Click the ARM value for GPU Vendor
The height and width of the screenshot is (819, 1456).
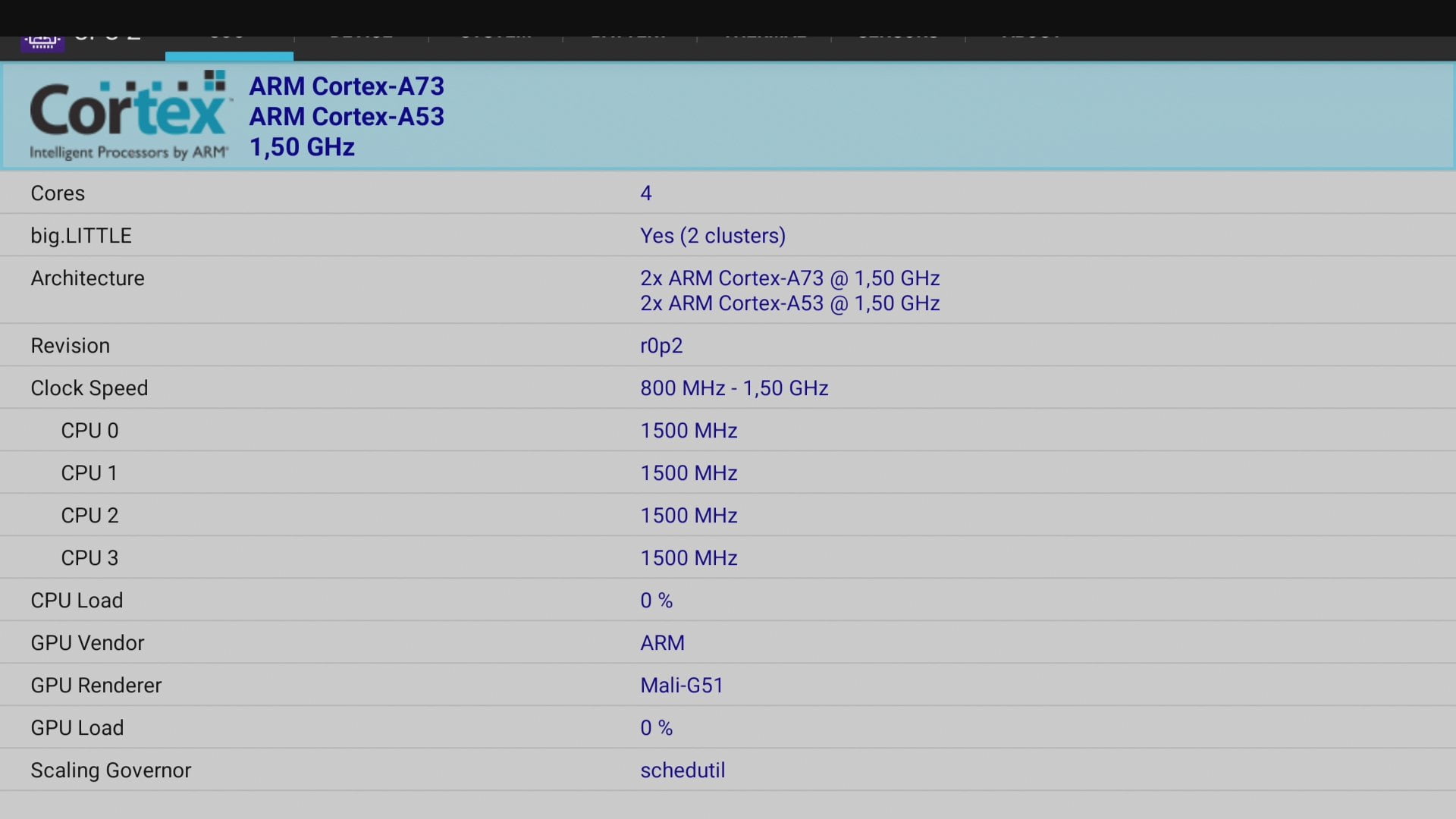pyautogui.click(x=662, y=643)
